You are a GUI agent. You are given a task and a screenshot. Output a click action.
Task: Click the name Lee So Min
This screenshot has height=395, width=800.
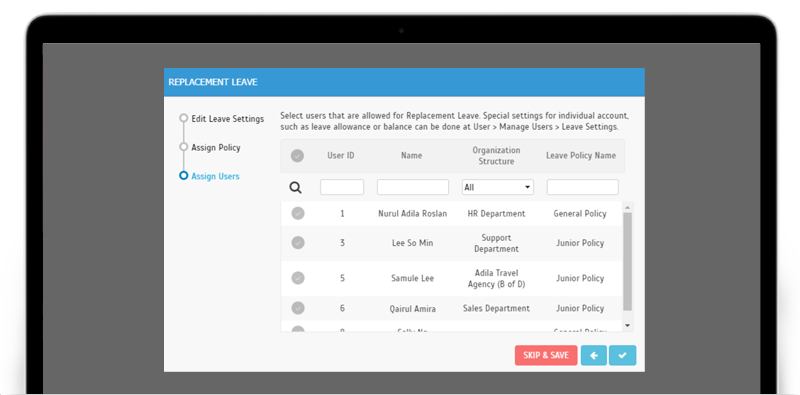click(x=412, y=243)
